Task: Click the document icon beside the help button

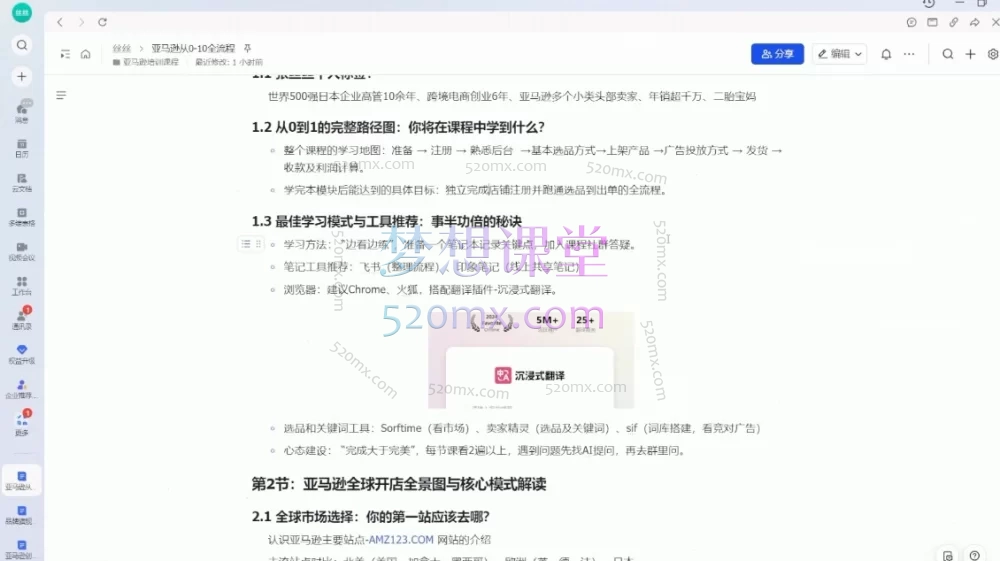Action: 948,555
